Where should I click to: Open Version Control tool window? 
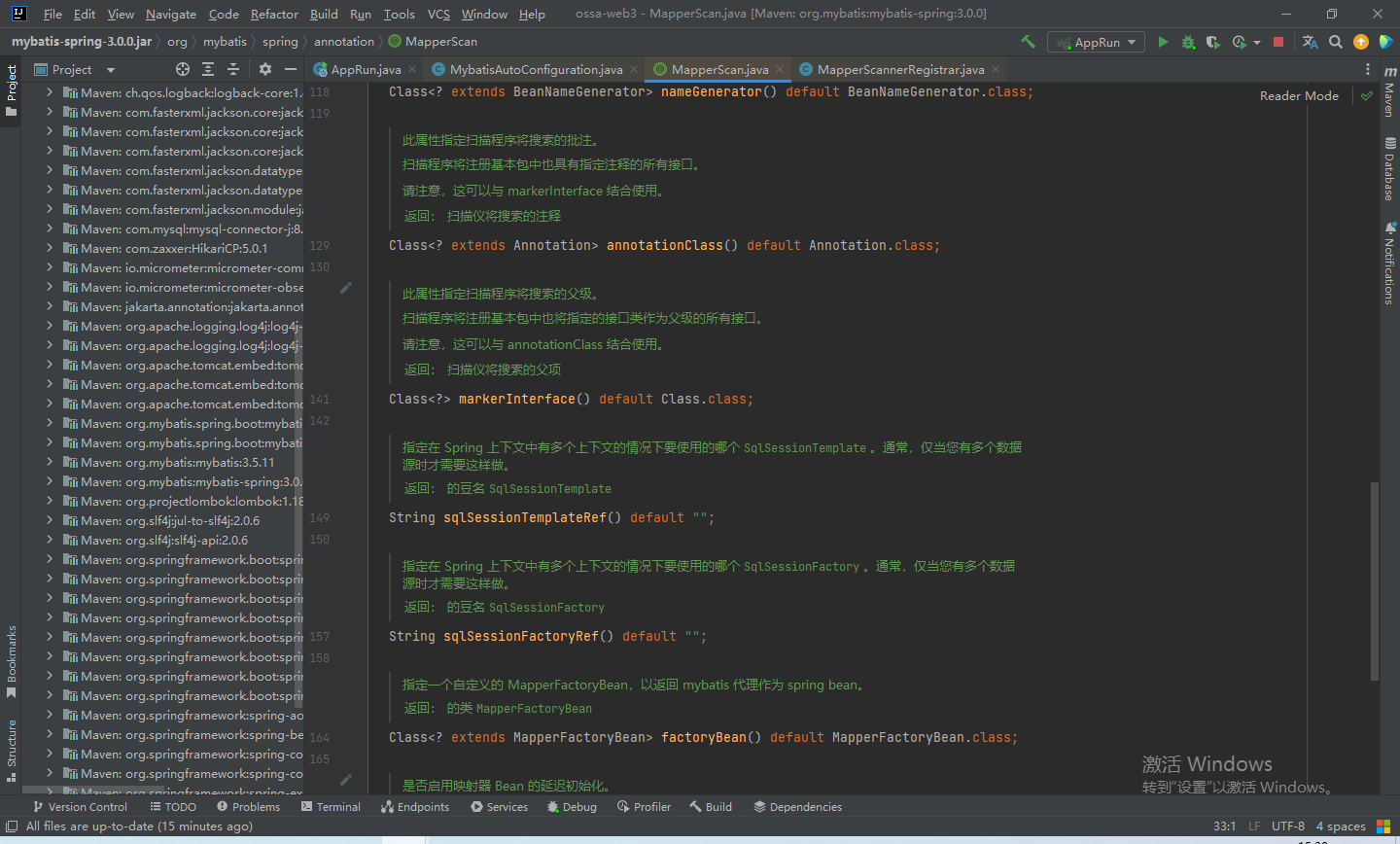click(x=80, y=807)
